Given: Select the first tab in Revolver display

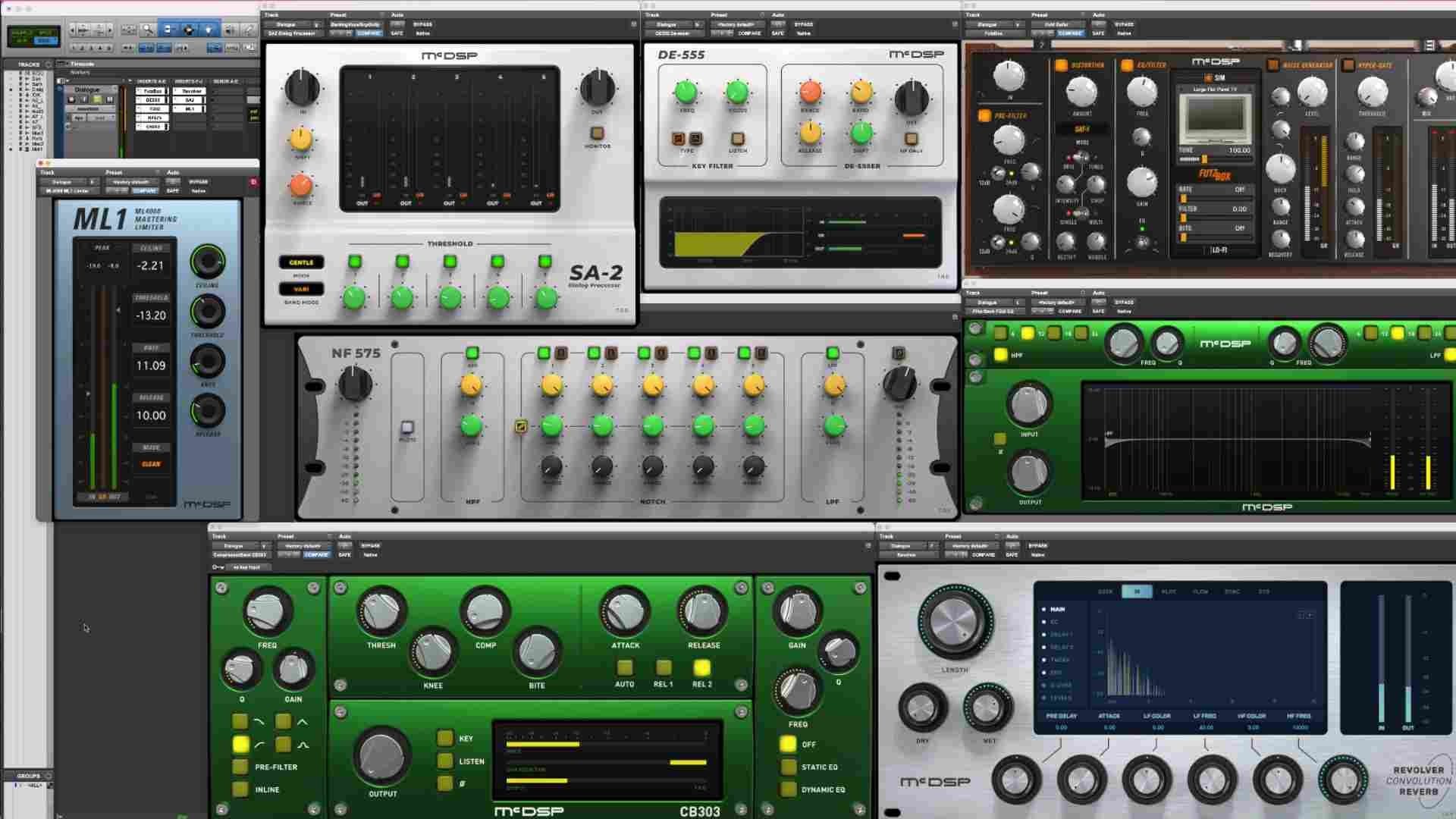Looking at the screenshot, I should (x=1105, y=591).
